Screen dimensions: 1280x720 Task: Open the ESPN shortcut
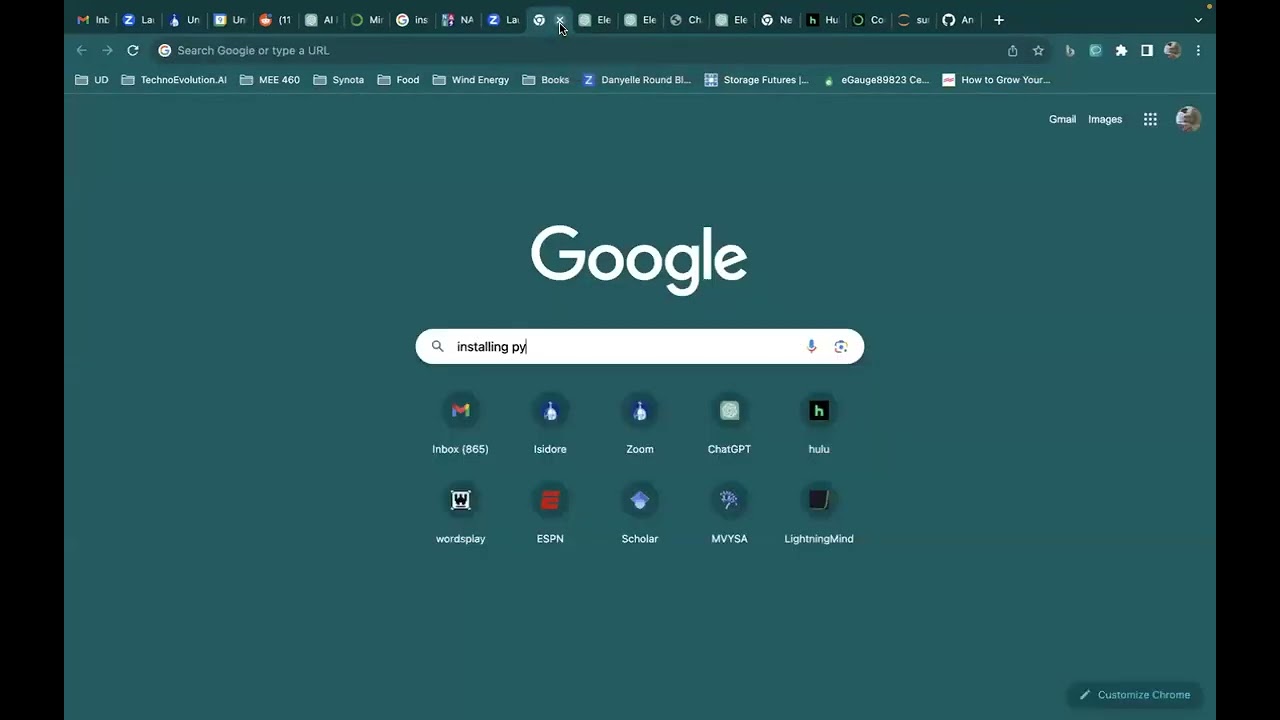(x=550, y=515)
